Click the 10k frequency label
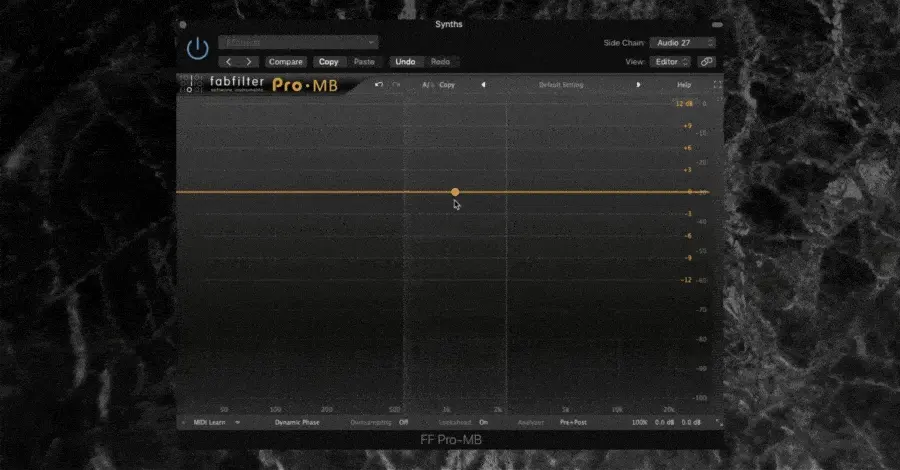The image size is (900, 470). pos(617,410)
